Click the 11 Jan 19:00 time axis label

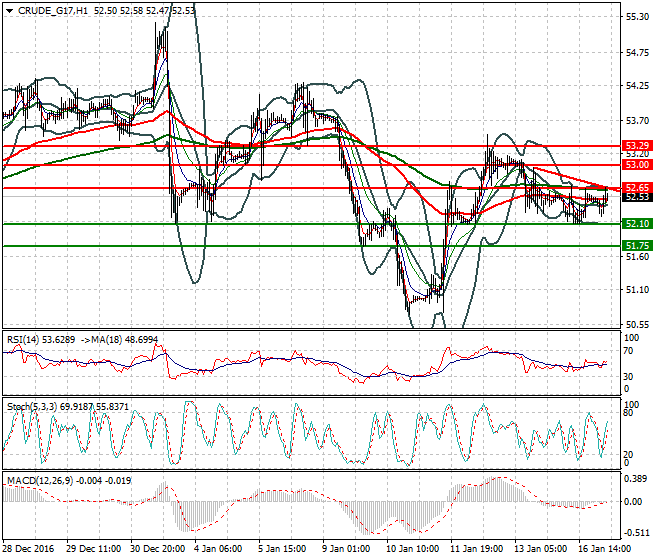(474, 550)
